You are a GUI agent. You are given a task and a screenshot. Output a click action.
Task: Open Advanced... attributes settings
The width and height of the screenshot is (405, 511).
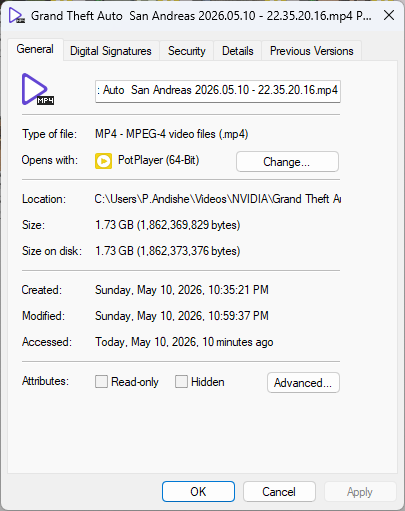click(x=303, y=383)
